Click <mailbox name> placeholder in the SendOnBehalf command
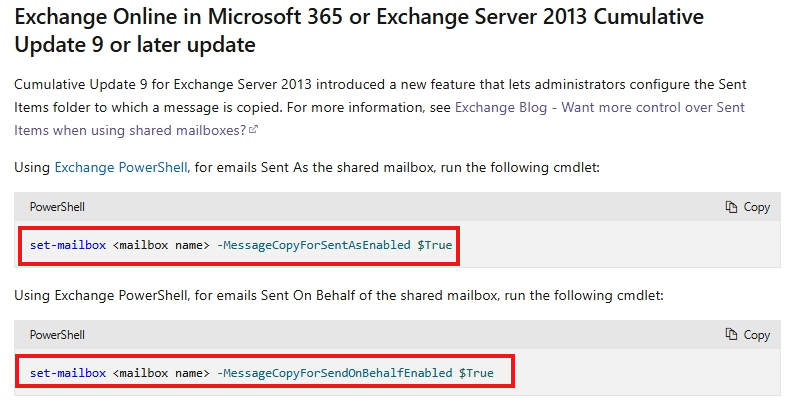The width and height of the screenshot is (798, 412). [x=159, y=373]
